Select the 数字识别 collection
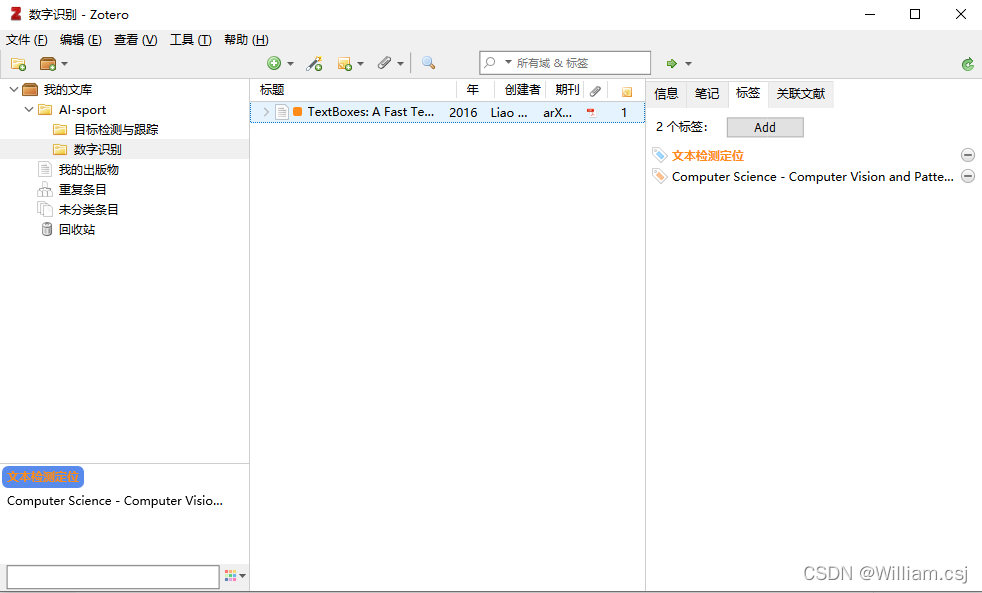Viewport: 982px width, 593px height. pyautogui.click(x=97, y=150)
